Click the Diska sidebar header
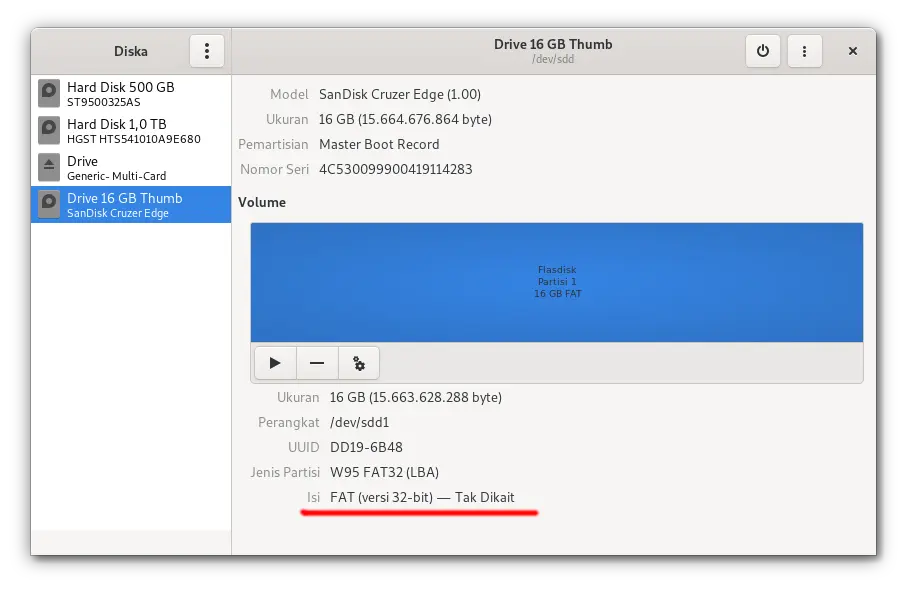This screenshot has height=593, width=911. click(x=130, y=50)
